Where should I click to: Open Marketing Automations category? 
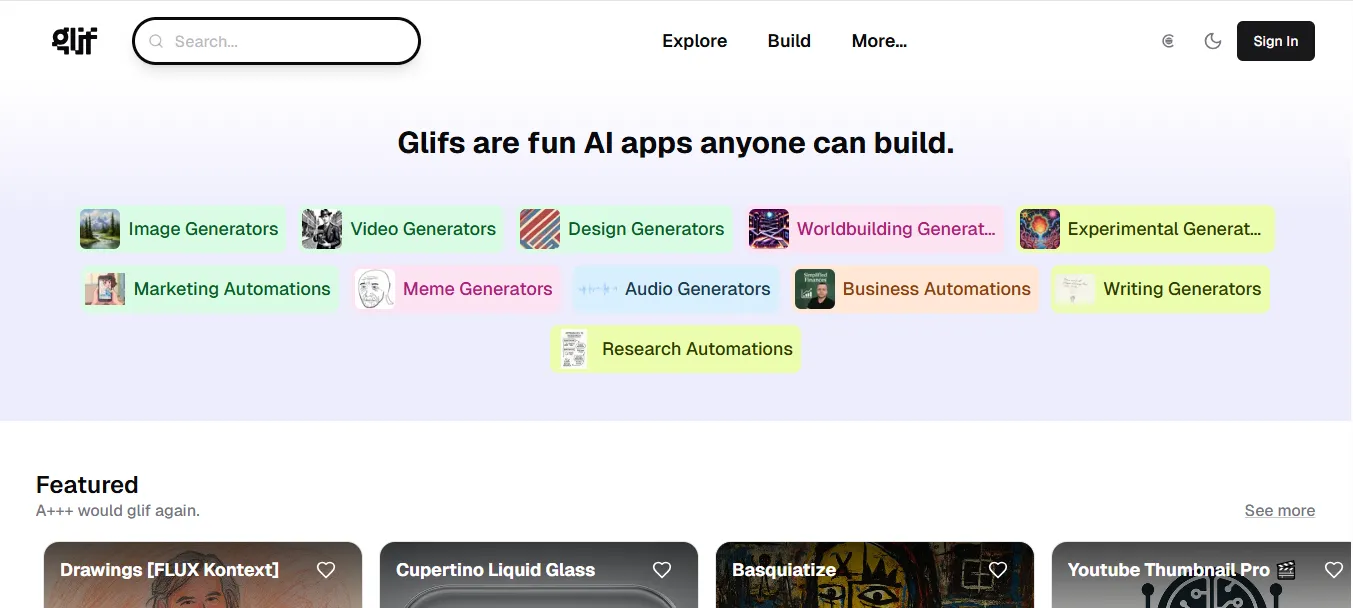click(x=210, y=289)
